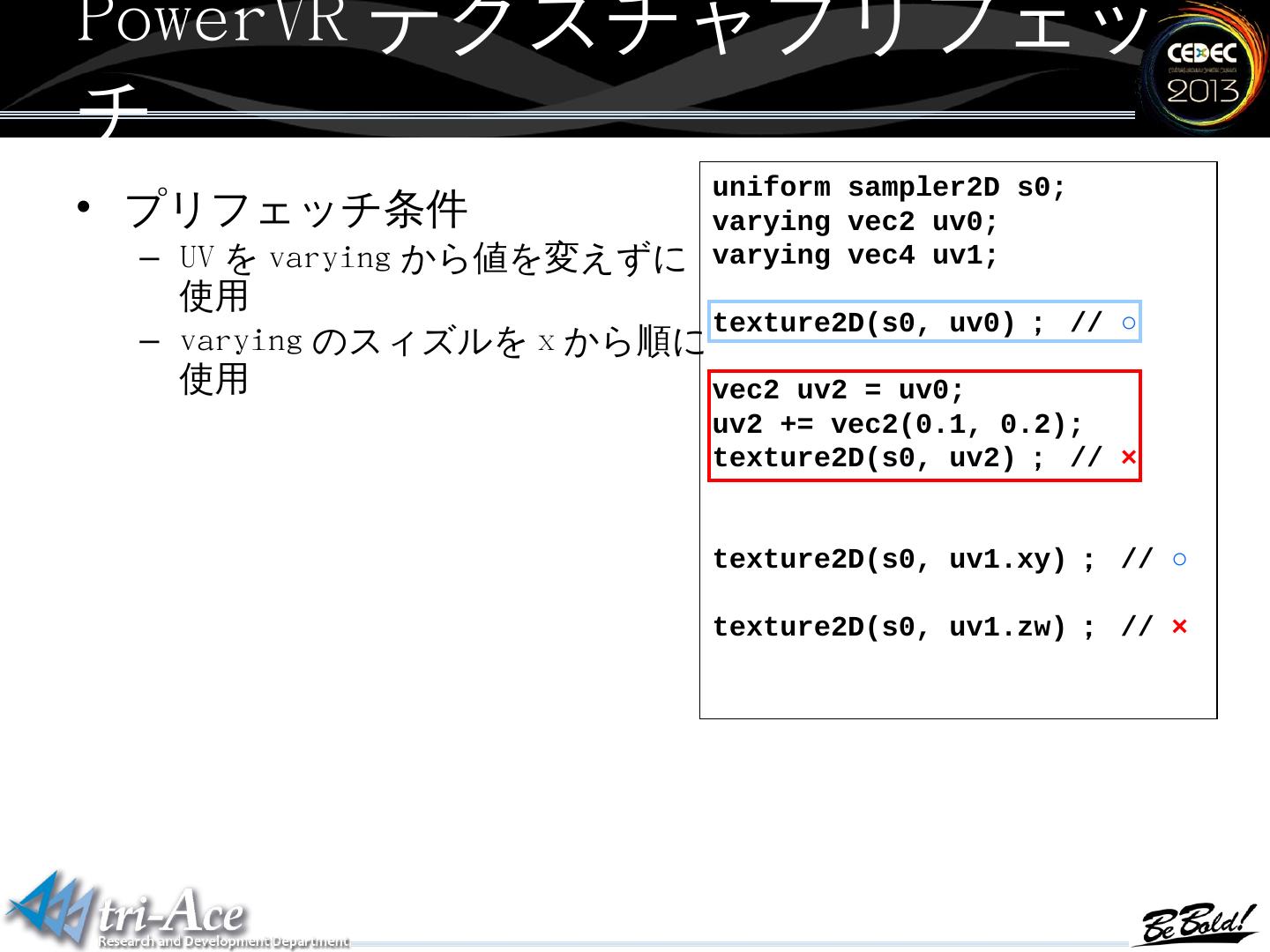Click the Research and Development Department caption
Image resolution: width=1270 pixels, height=952 pixels.
223,941
